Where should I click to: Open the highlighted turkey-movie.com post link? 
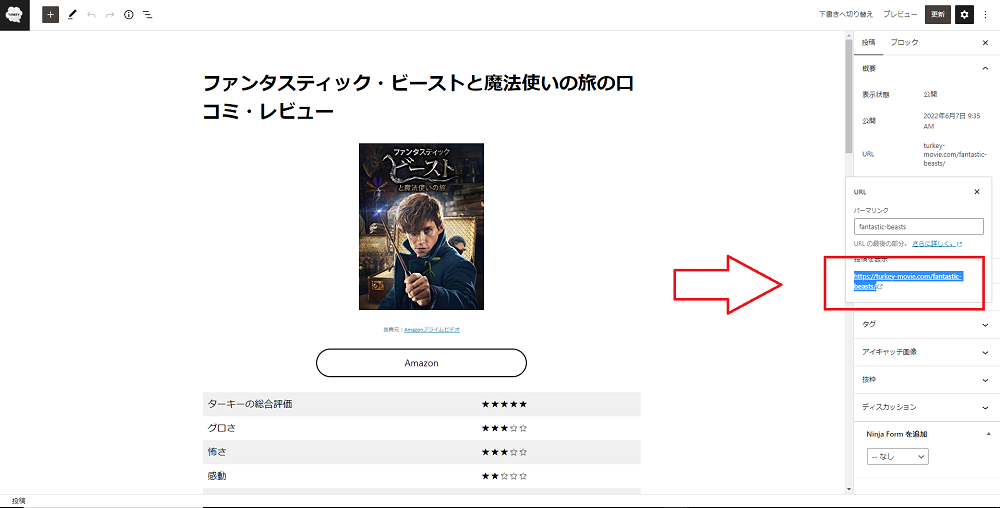[x=908, y=281]
